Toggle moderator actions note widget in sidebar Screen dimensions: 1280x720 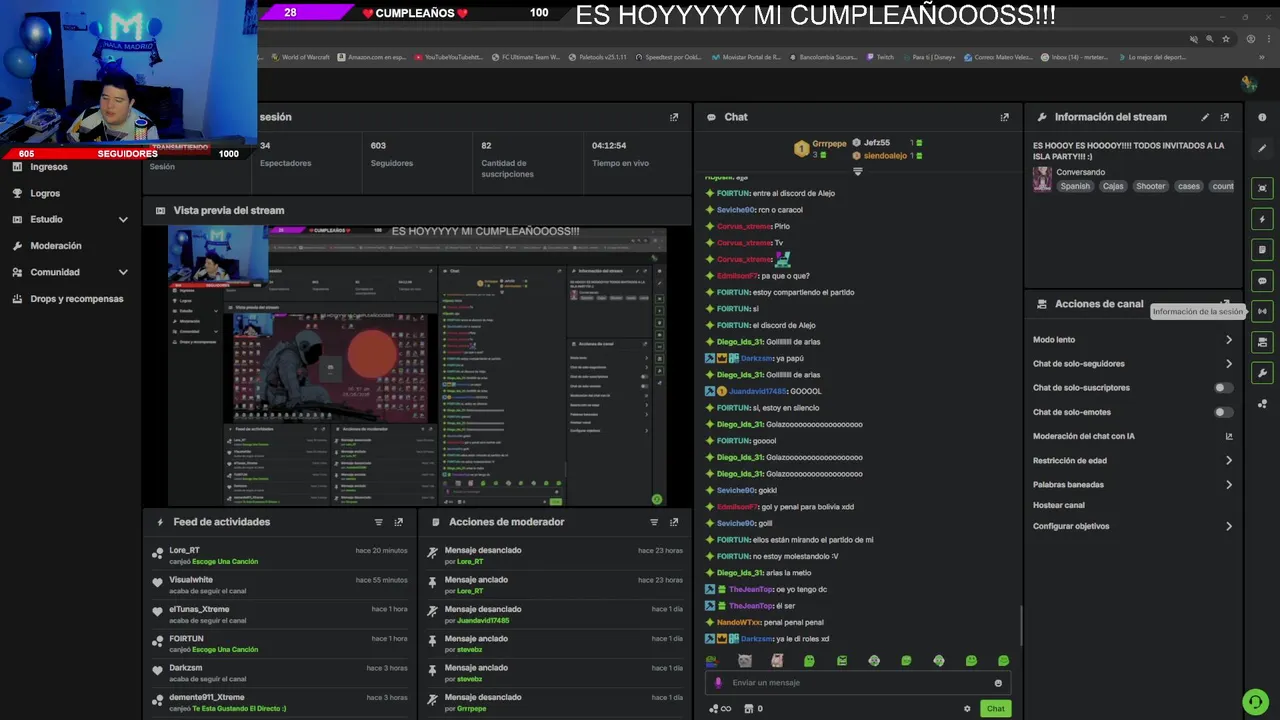(x=1262, y=250)
